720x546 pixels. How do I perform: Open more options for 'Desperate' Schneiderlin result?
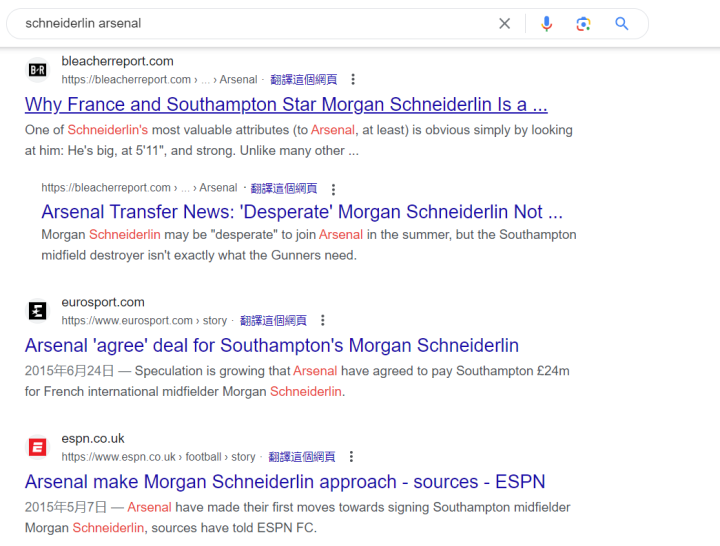pyautogui.click(x=333, y=188)
